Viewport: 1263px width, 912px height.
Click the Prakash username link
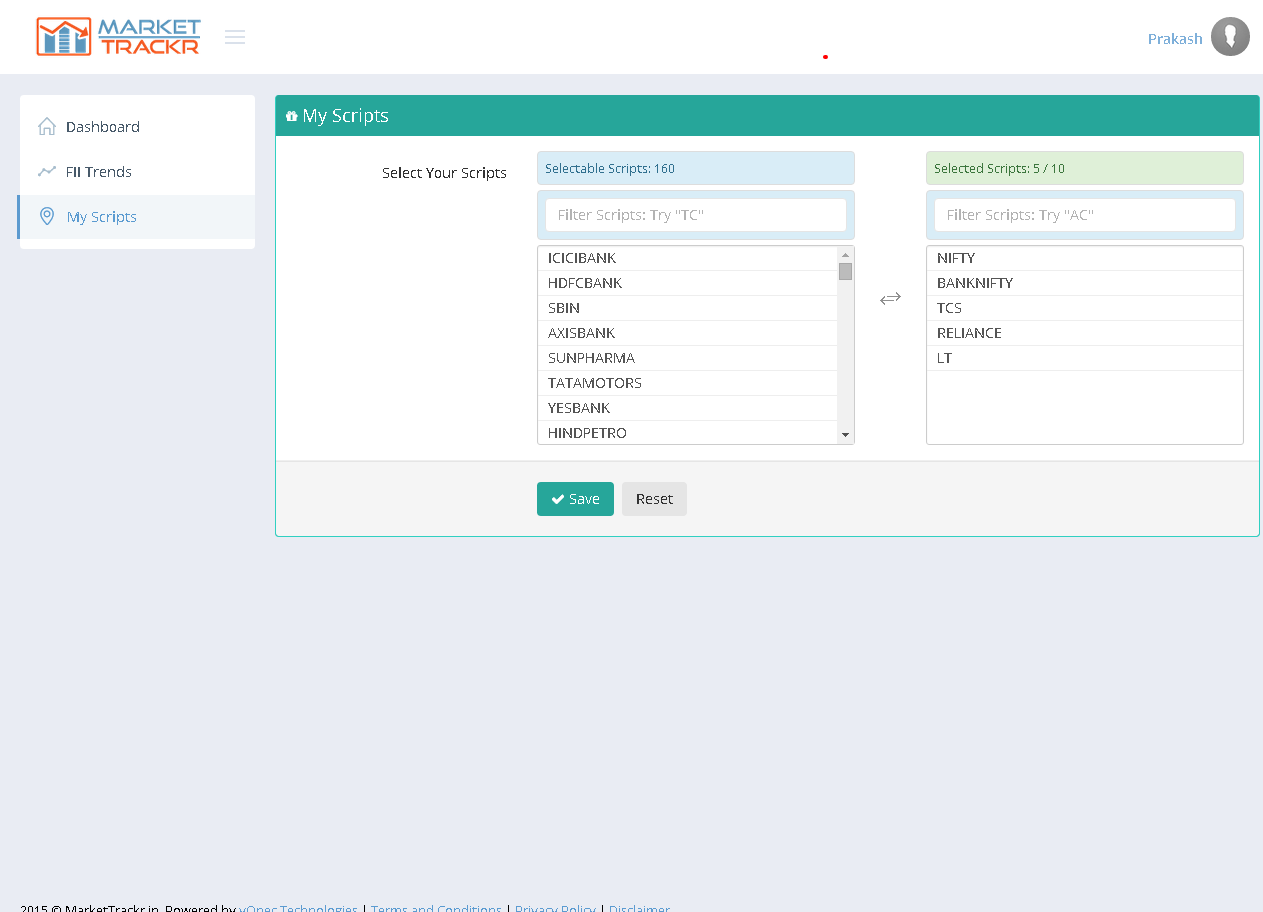[1174, 39]
